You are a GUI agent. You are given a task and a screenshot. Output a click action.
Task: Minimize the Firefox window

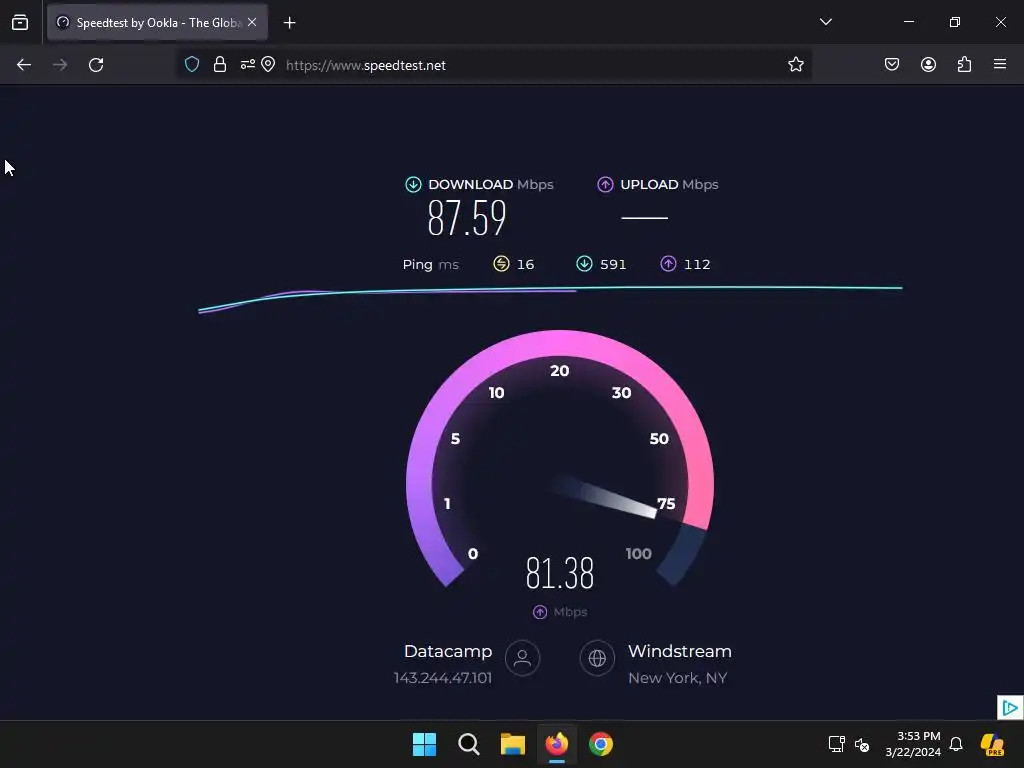908,22
